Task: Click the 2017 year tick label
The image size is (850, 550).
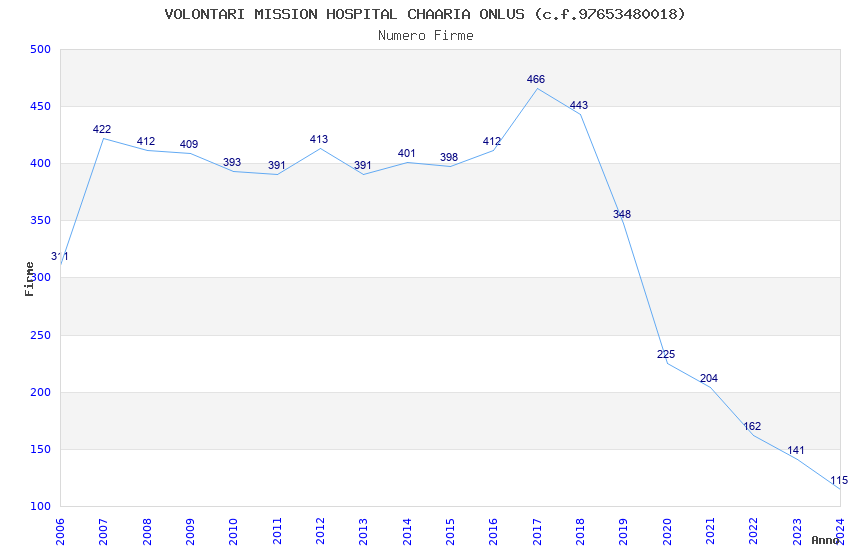Action: point(537,531)
